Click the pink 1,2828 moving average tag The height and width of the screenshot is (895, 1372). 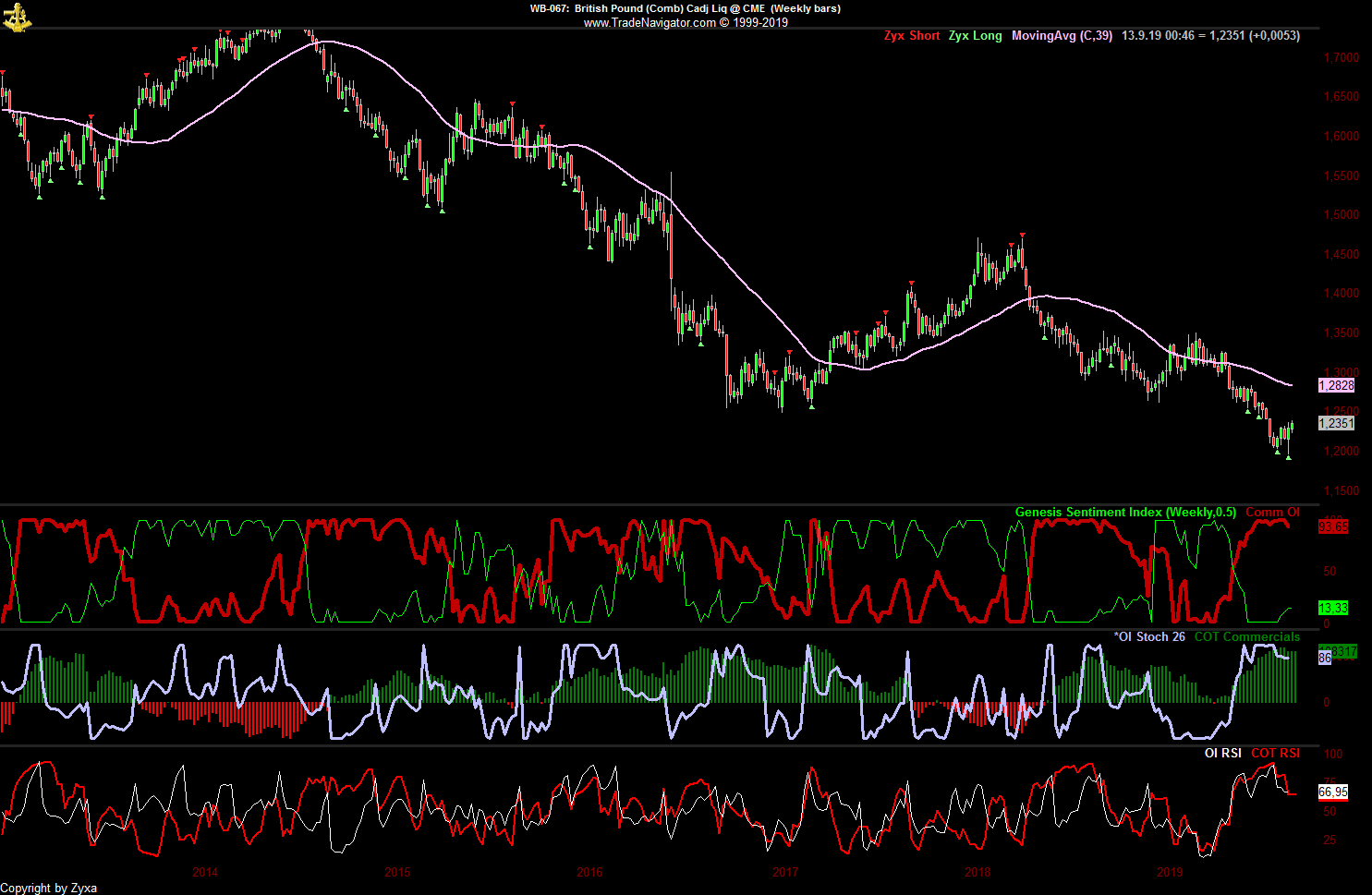pyautogui.click(x=1336, y=385)
